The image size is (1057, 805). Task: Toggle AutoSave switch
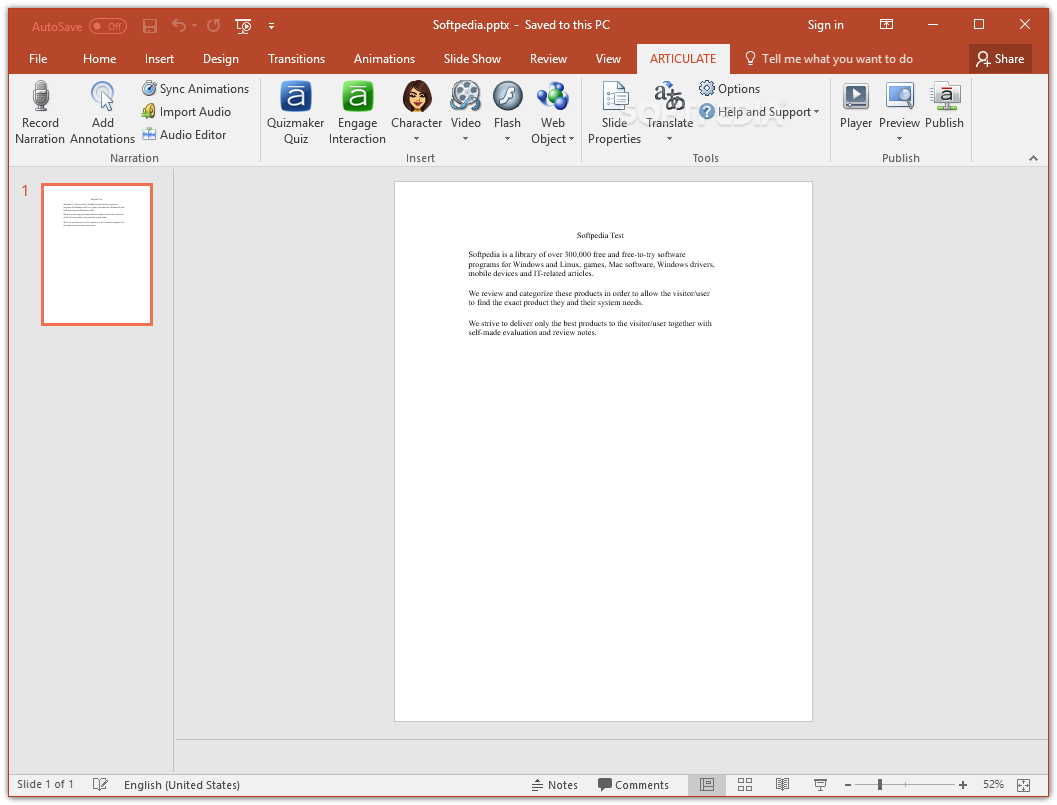pyautogui.click(x=108, y=26)
